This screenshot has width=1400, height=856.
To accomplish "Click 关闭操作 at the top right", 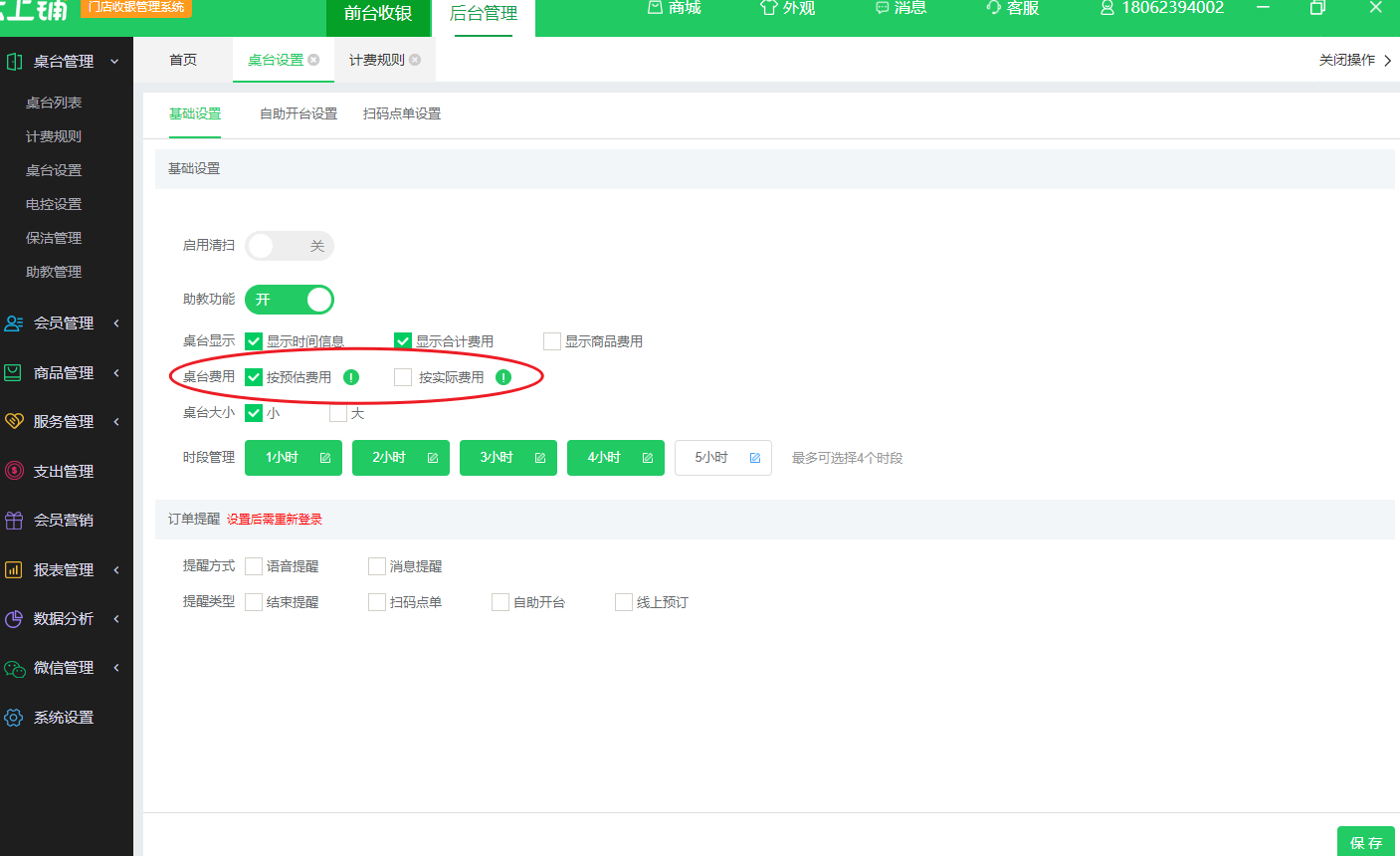I will [x=1349, y=60].
